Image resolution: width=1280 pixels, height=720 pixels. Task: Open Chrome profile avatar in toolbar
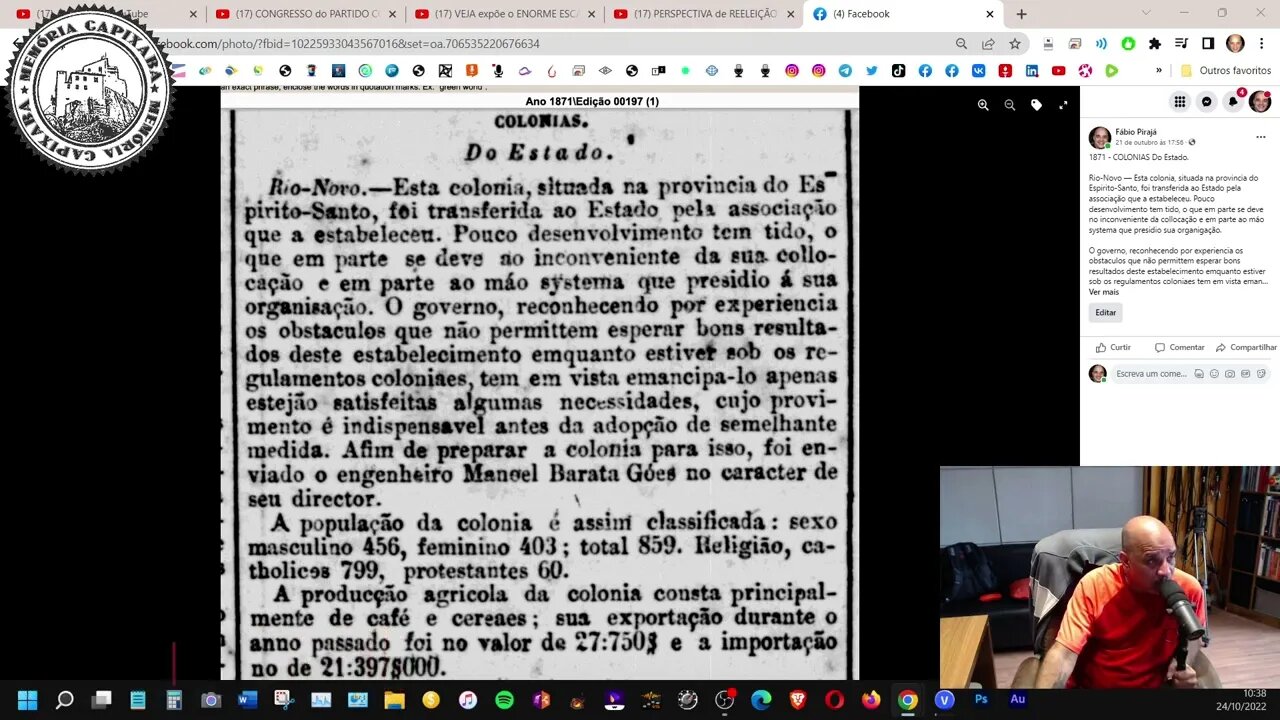point(1235,44)
